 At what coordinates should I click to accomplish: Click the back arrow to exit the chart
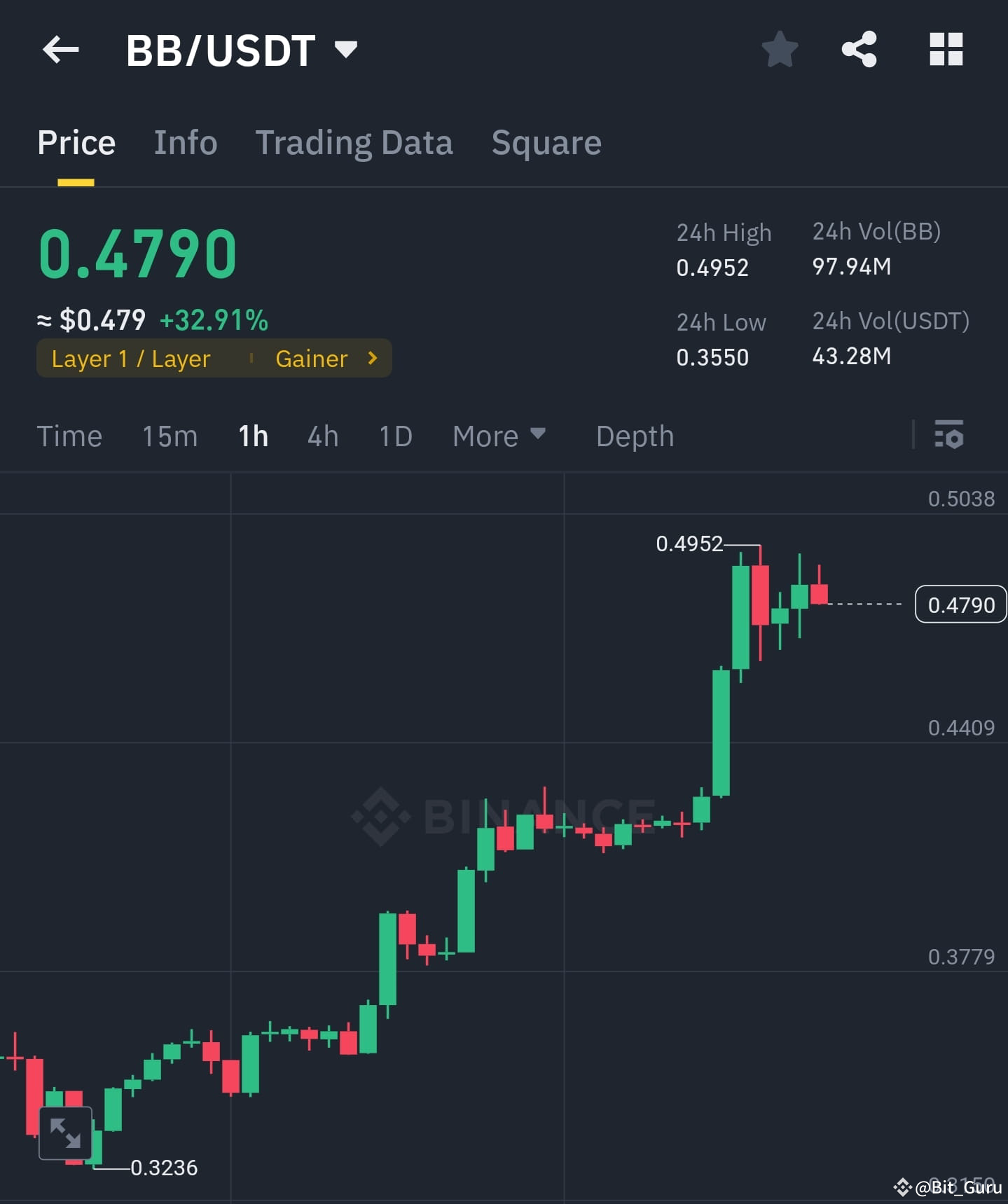tap(60, 48)
